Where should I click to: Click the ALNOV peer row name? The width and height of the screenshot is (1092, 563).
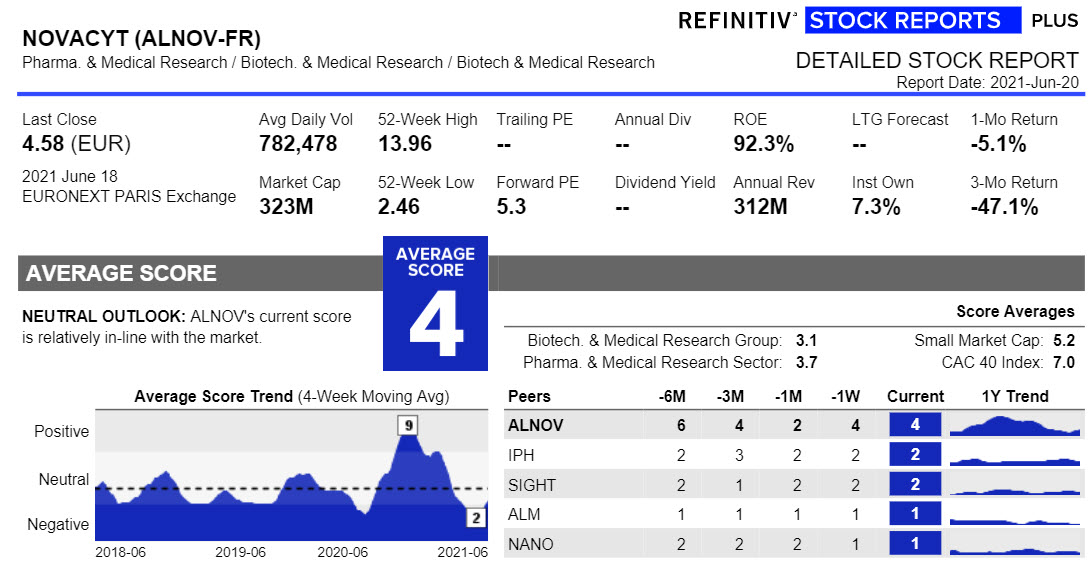(536, 425)
